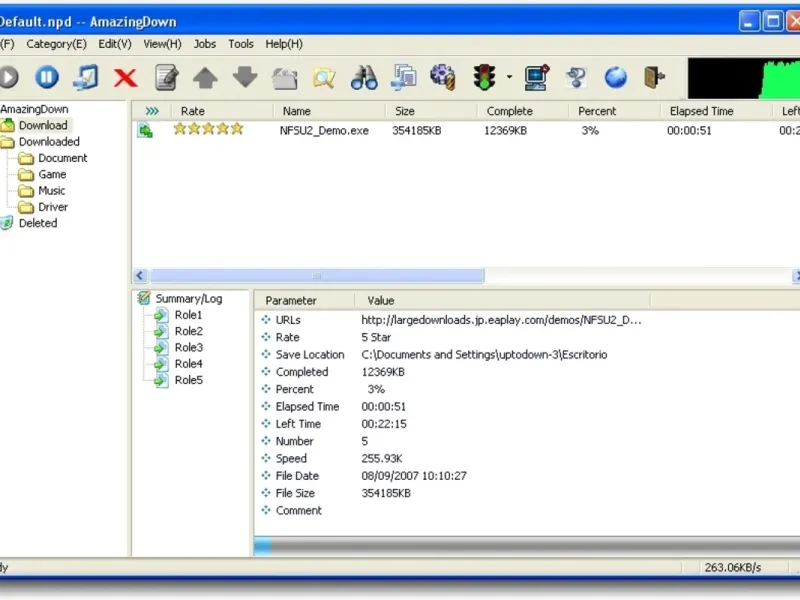Select Role3 in the Summary/Log tree

(188, 348)
